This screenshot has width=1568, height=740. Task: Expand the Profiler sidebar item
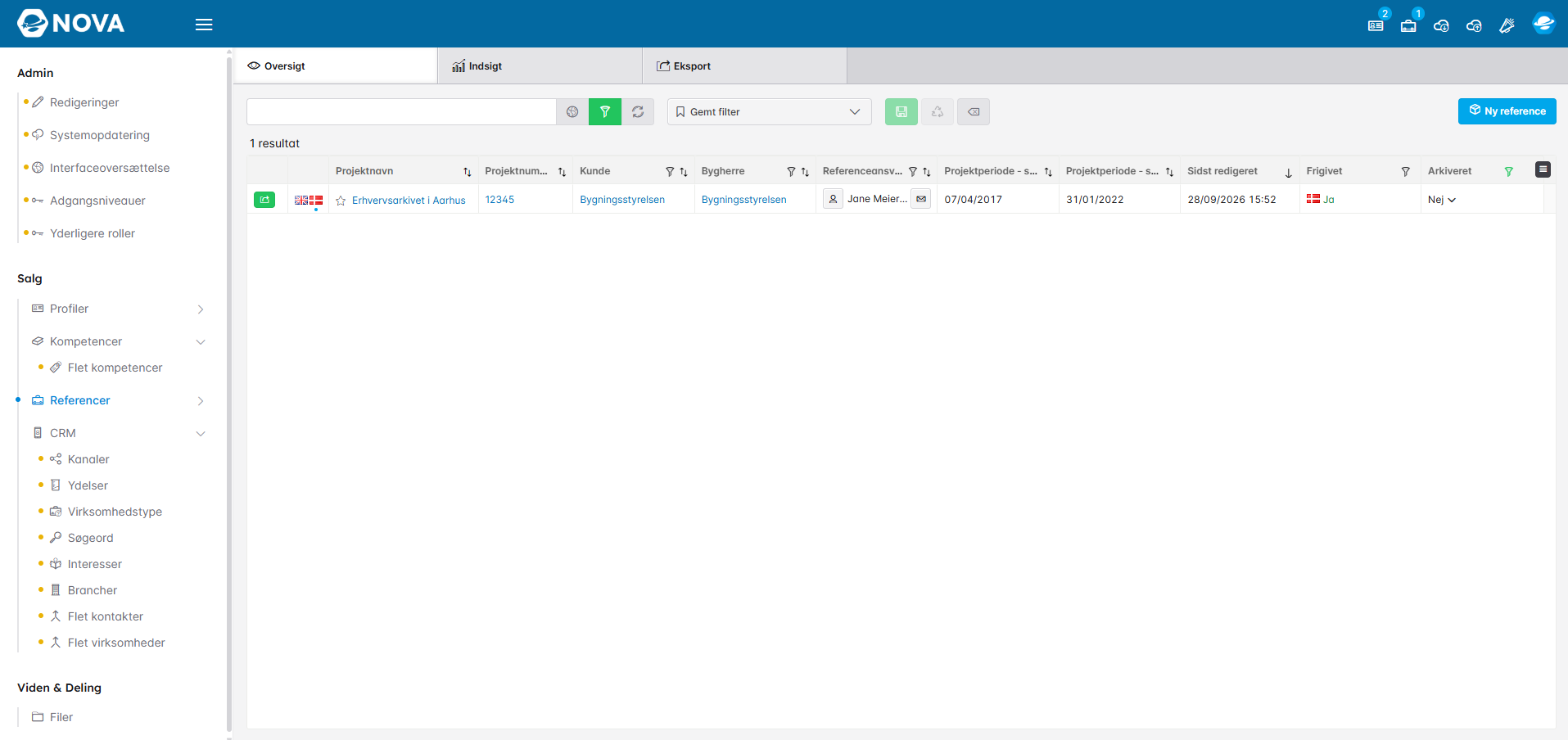(x=201, y=309)
